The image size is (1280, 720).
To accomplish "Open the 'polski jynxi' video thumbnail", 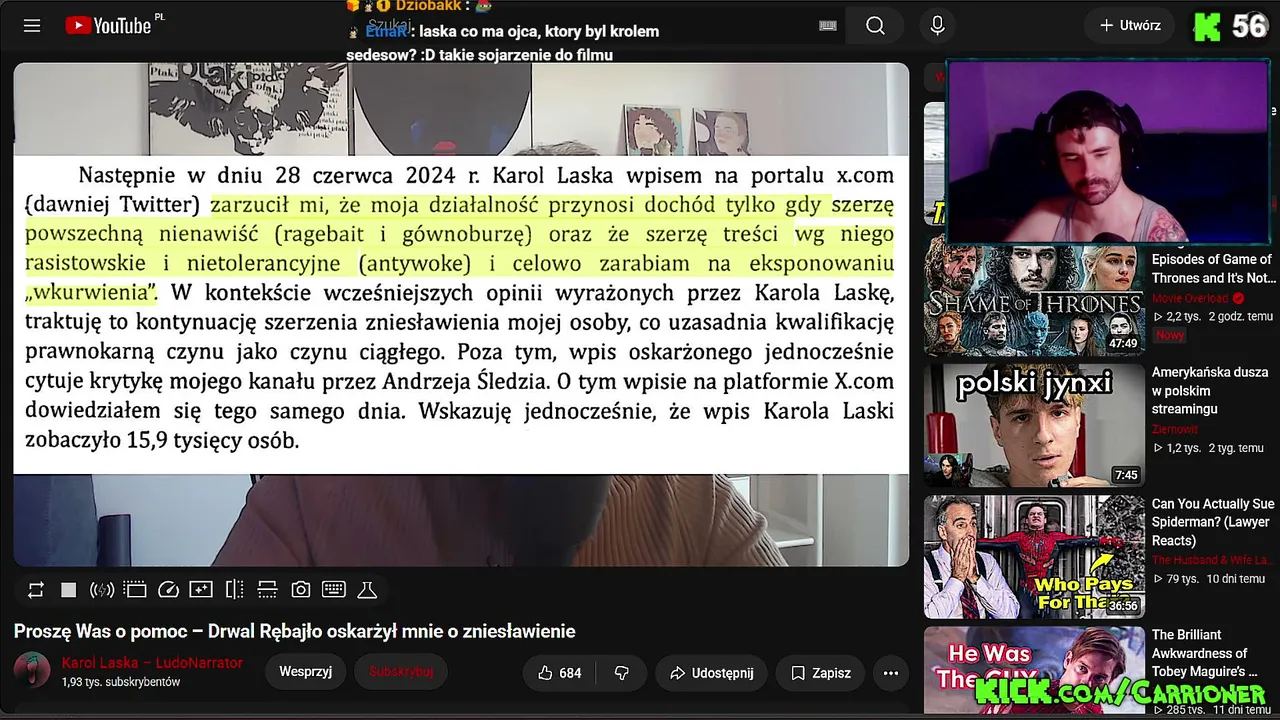I will 1034,425.
